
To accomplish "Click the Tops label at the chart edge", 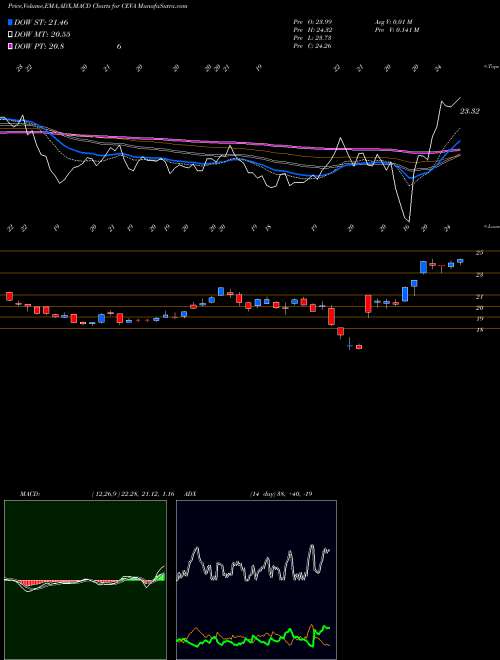I will coord(490,67).
